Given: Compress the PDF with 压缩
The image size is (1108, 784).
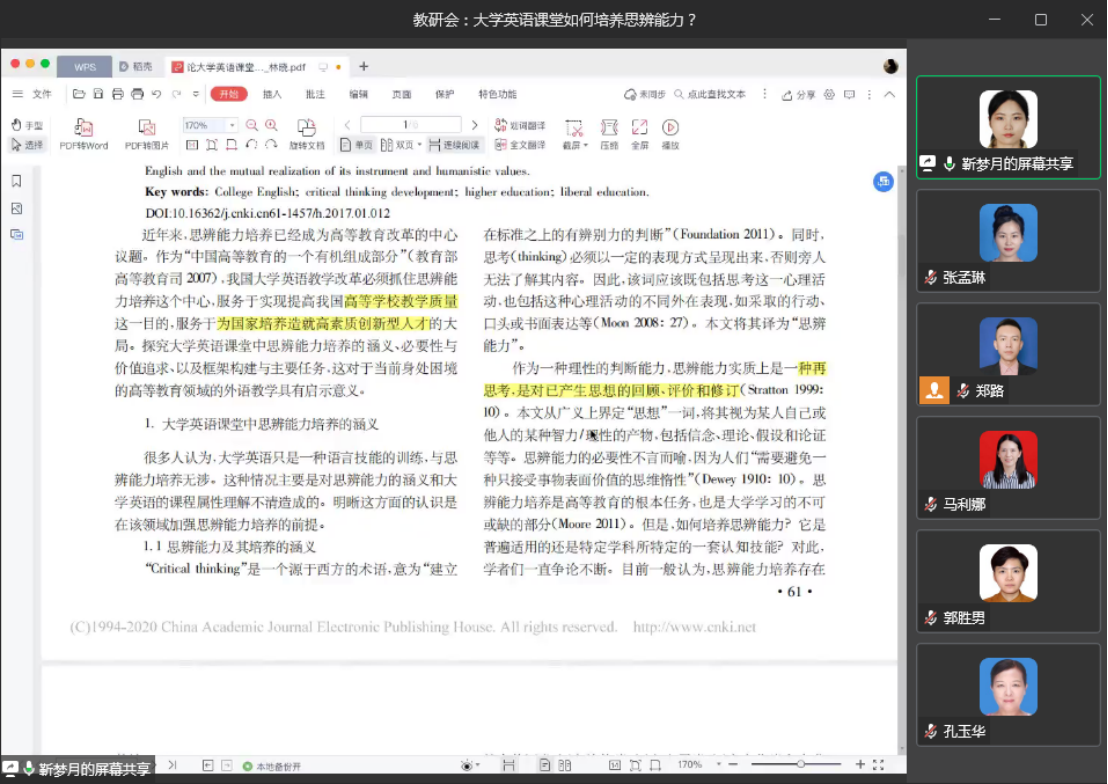Looking at the screenshot, I should [609, 134].
